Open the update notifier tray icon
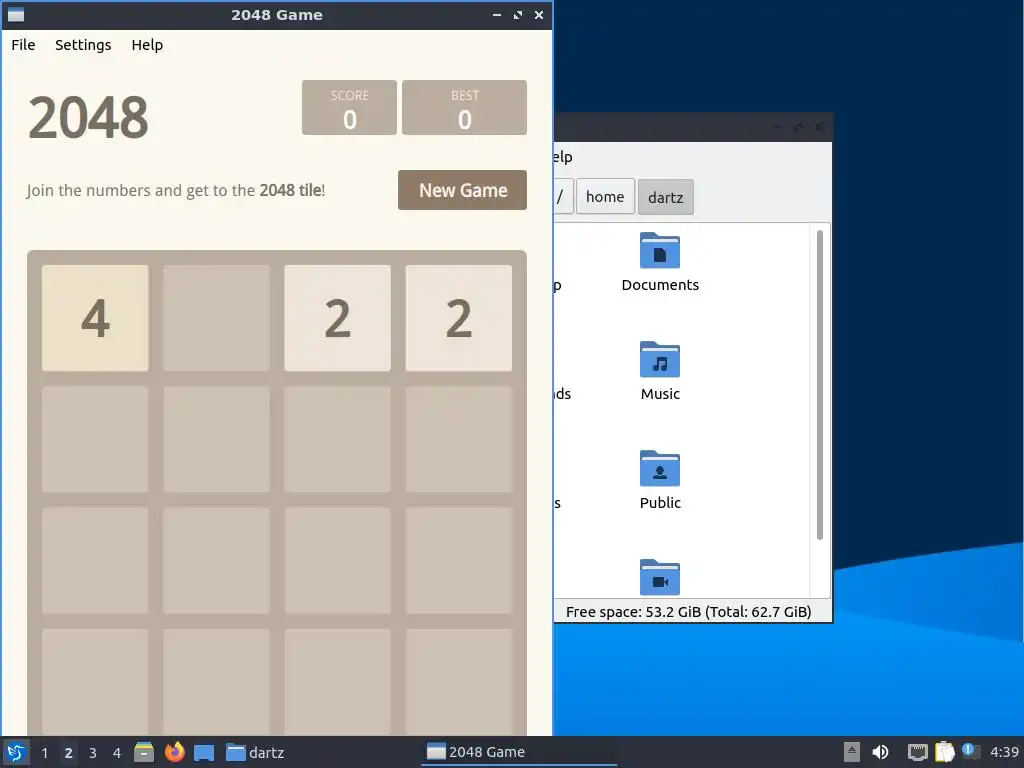Screen dimensions: 1024x768 (970, 752)
